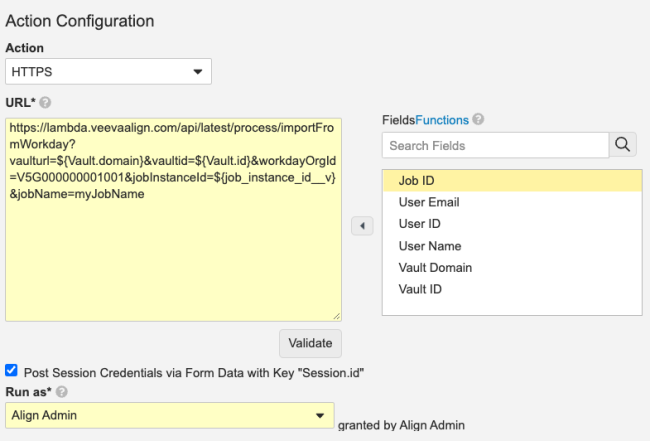The image size is (650, 441).
Task: Open the Action dropdown showing HTTPS
Action: click(x=108, y=72)
